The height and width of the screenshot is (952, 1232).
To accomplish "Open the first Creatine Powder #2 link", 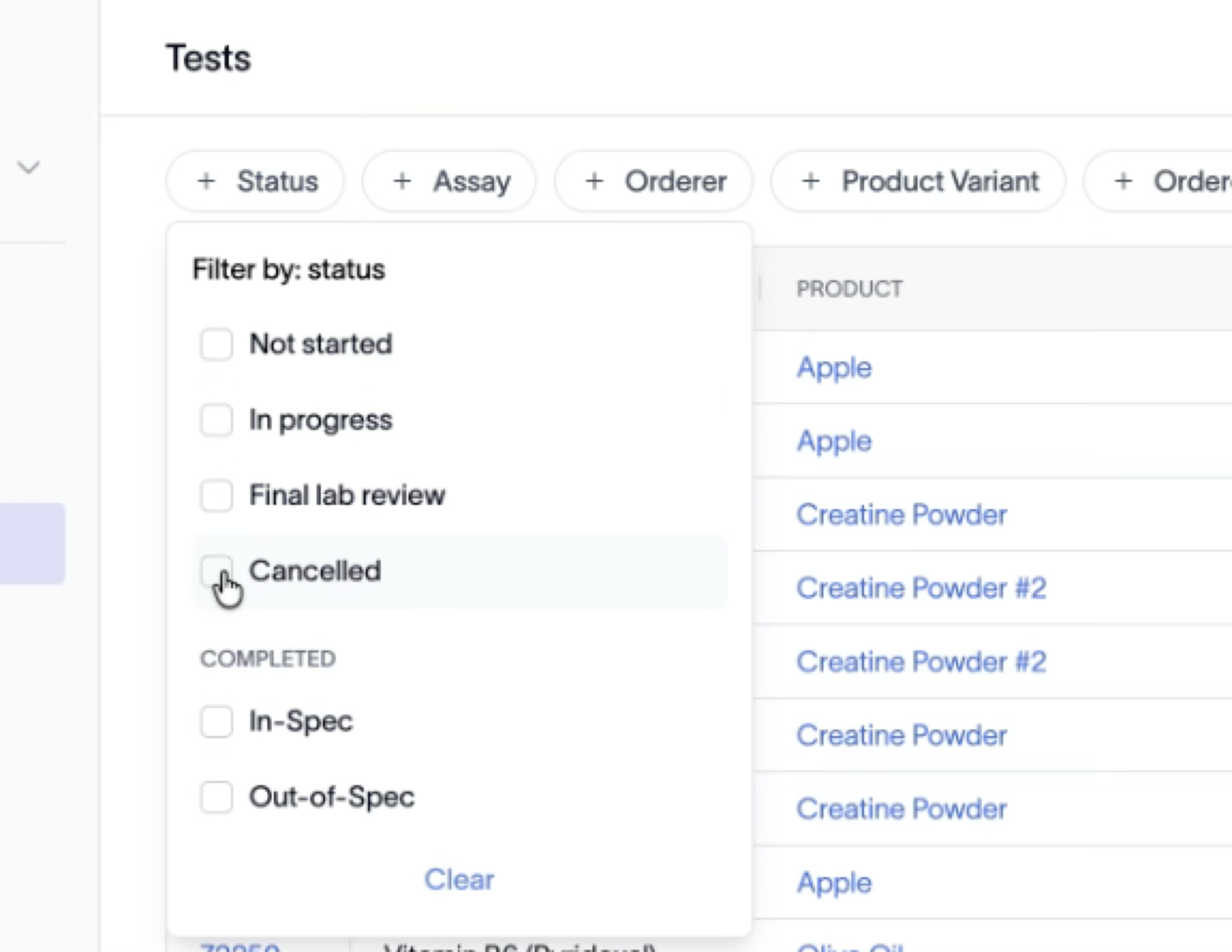I will [x=921, y=588].
